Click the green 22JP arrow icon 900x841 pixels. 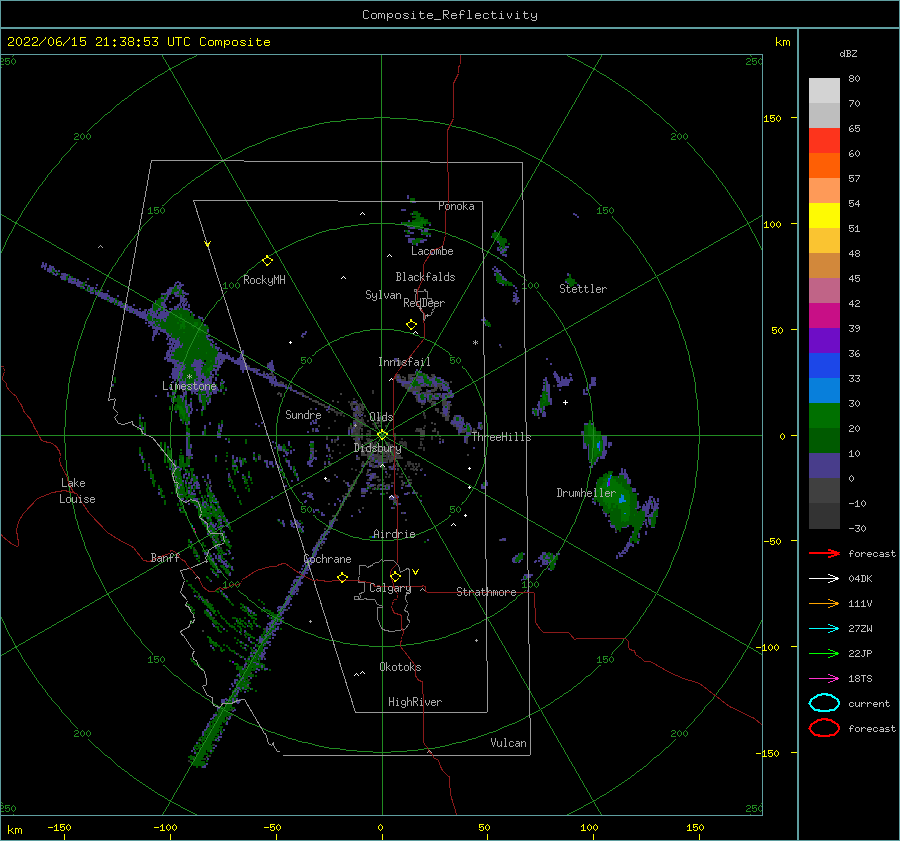[x=824, y=653]
